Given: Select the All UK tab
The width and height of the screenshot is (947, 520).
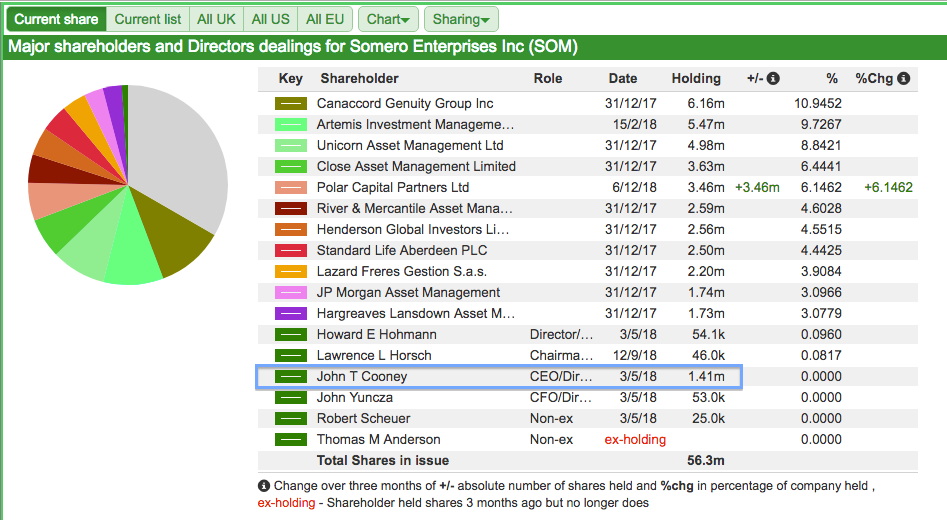Looking at the screenshot, I should pyautogui.click(x=216, y=19).
